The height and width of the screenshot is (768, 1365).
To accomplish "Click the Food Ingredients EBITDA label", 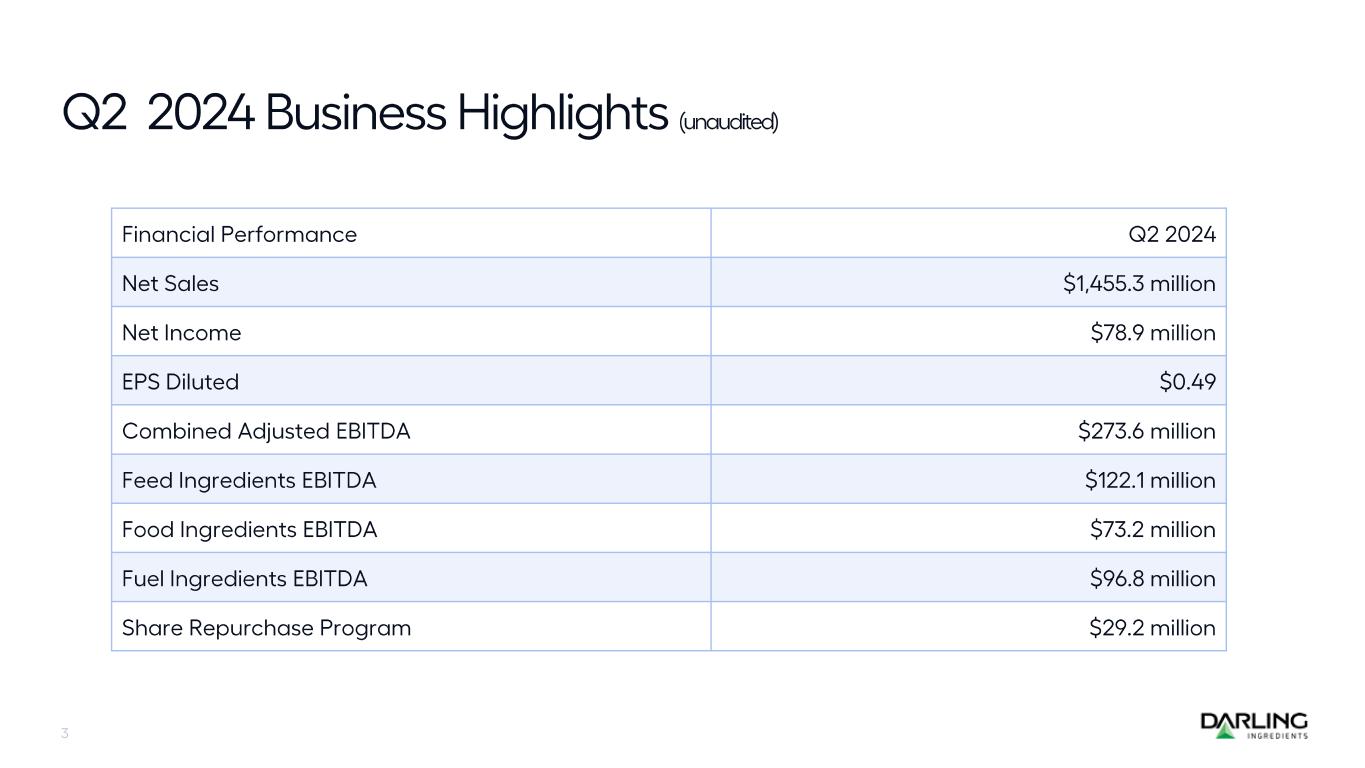I will [x=249, y=530].
